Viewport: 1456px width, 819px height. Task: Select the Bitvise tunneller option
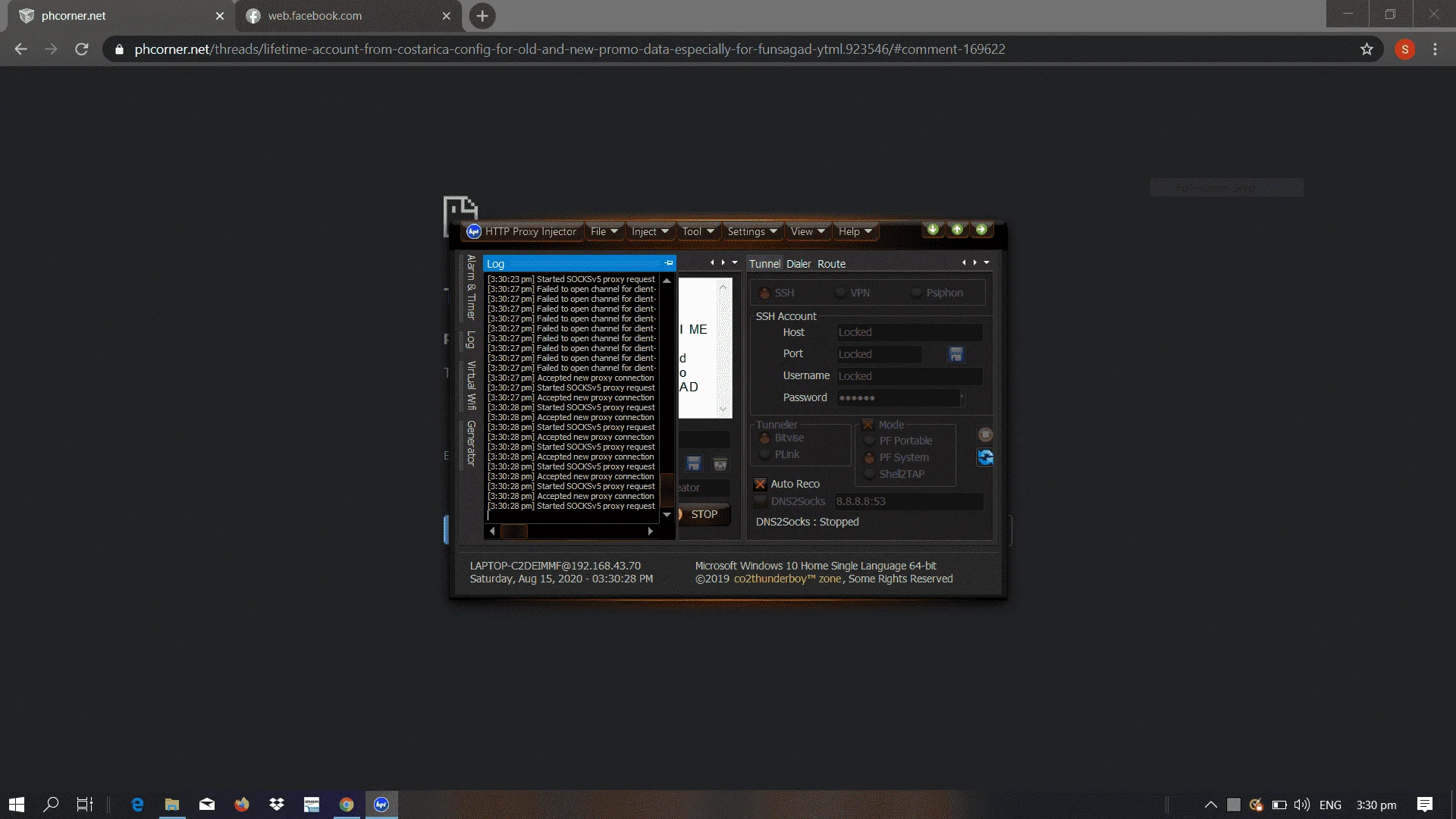(765, 438)
